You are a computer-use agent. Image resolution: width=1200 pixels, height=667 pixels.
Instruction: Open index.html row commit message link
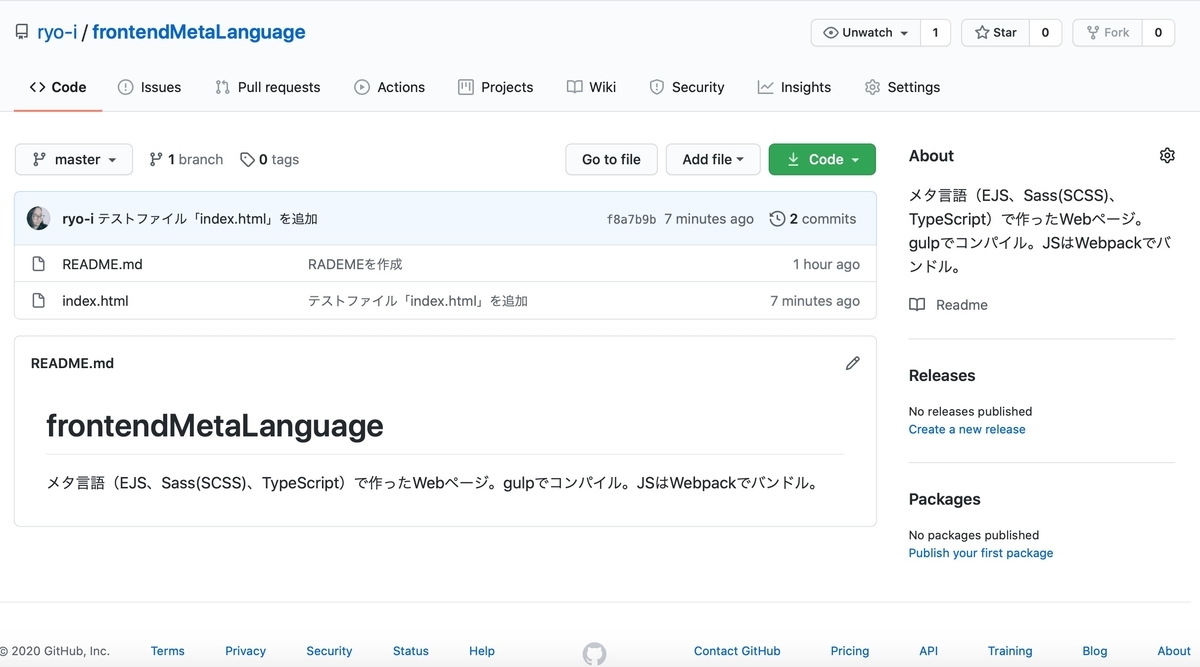tap(418, 300)
